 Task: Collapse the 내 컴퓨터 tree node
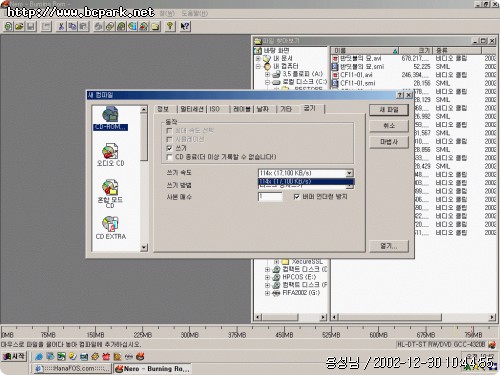tap(258, 66)
